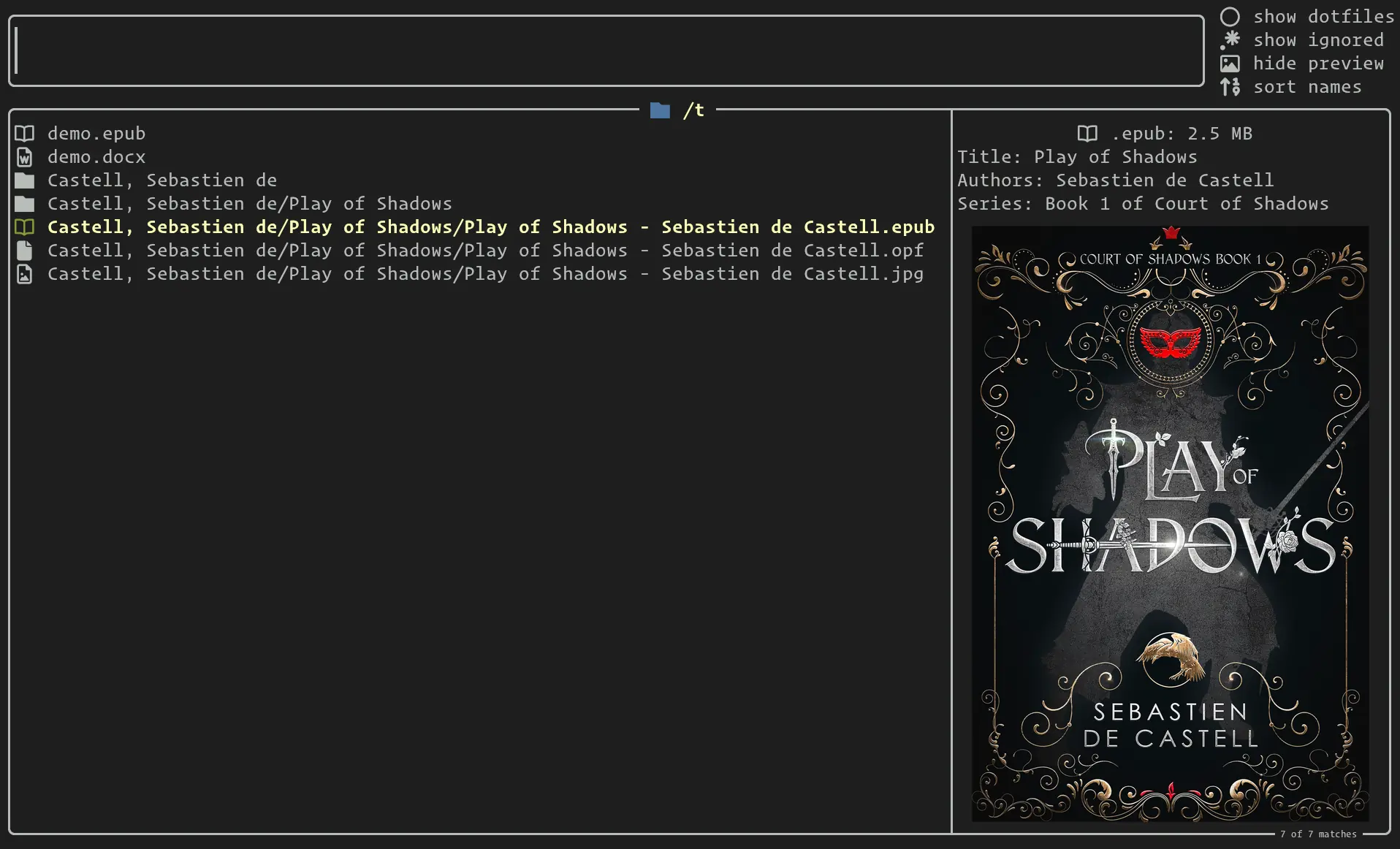
Task: Select the Play of Shadows .opf file
Action: tap(485, 251)
